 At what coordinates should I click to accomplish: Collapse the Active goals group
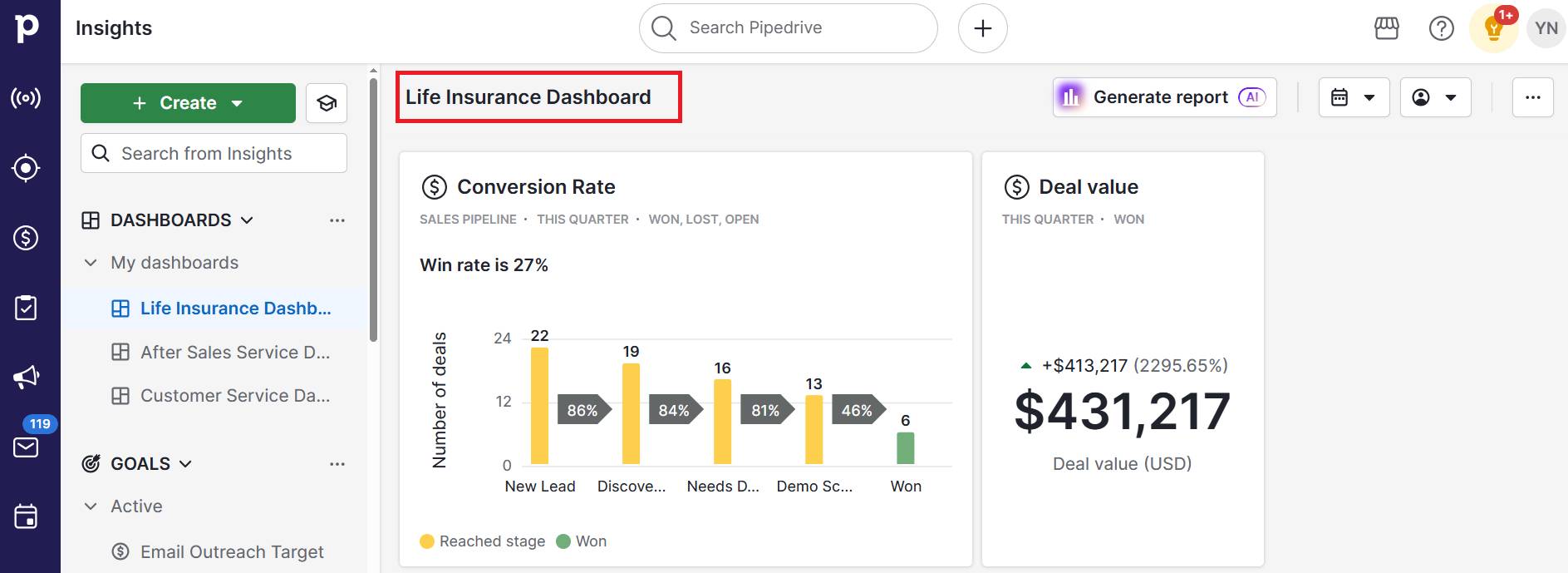91,506
